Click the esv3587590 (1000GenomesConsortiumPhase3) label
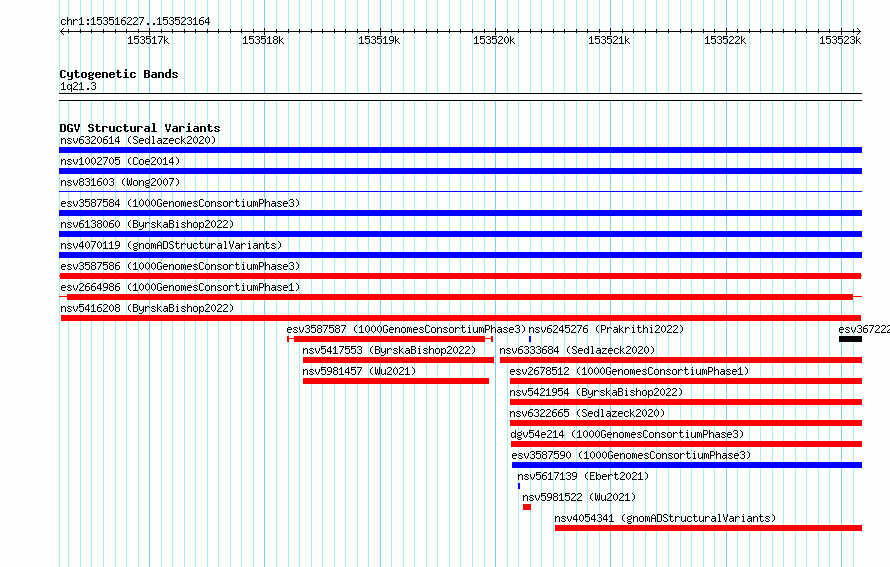890x567 pixels. pyautogui.click(x=631, y=455)
